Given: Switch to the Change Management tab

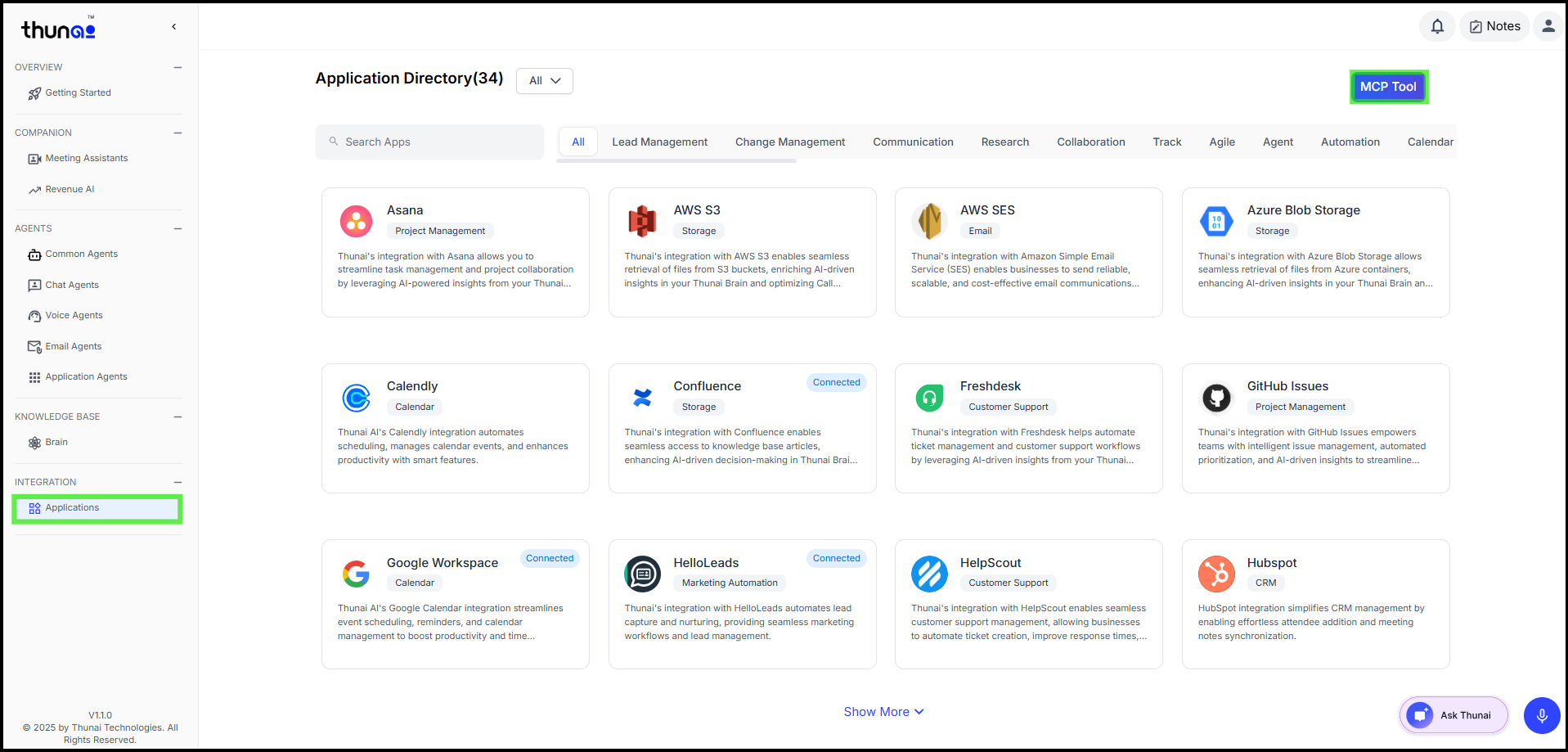Looking at the screenshot, I should 790,142.
